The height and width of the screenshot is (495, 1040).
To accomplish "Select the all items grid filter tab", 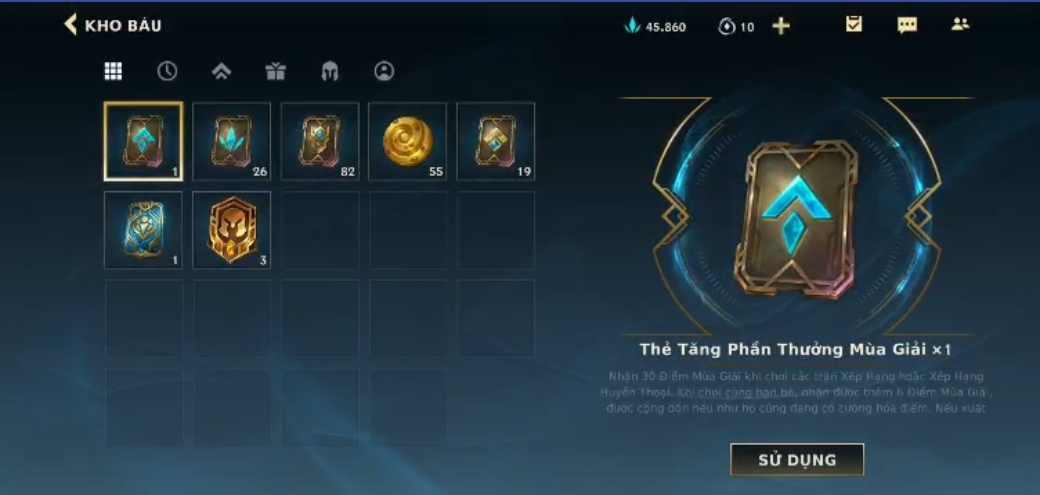I will tap(113, 71).
